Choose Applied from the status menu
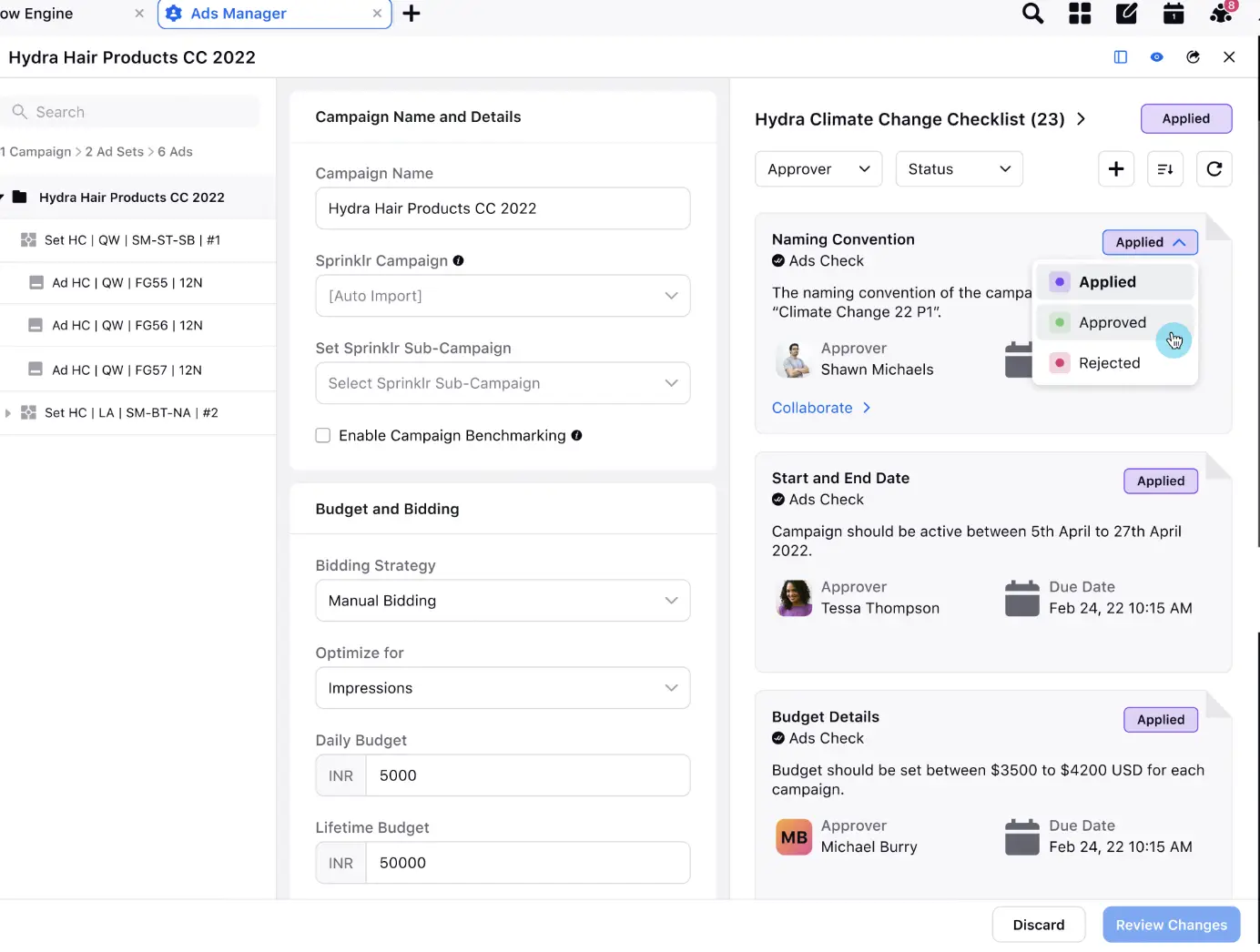This screenshot has width=1260, height=952. tap(1114, 282)
